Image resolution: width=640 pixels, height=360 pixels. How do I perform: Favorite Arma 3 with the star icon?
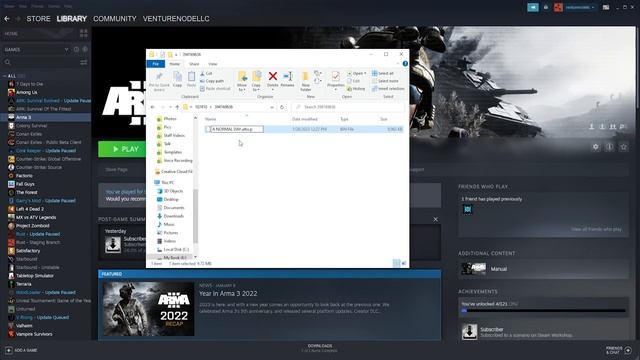(x=623, y=147)
